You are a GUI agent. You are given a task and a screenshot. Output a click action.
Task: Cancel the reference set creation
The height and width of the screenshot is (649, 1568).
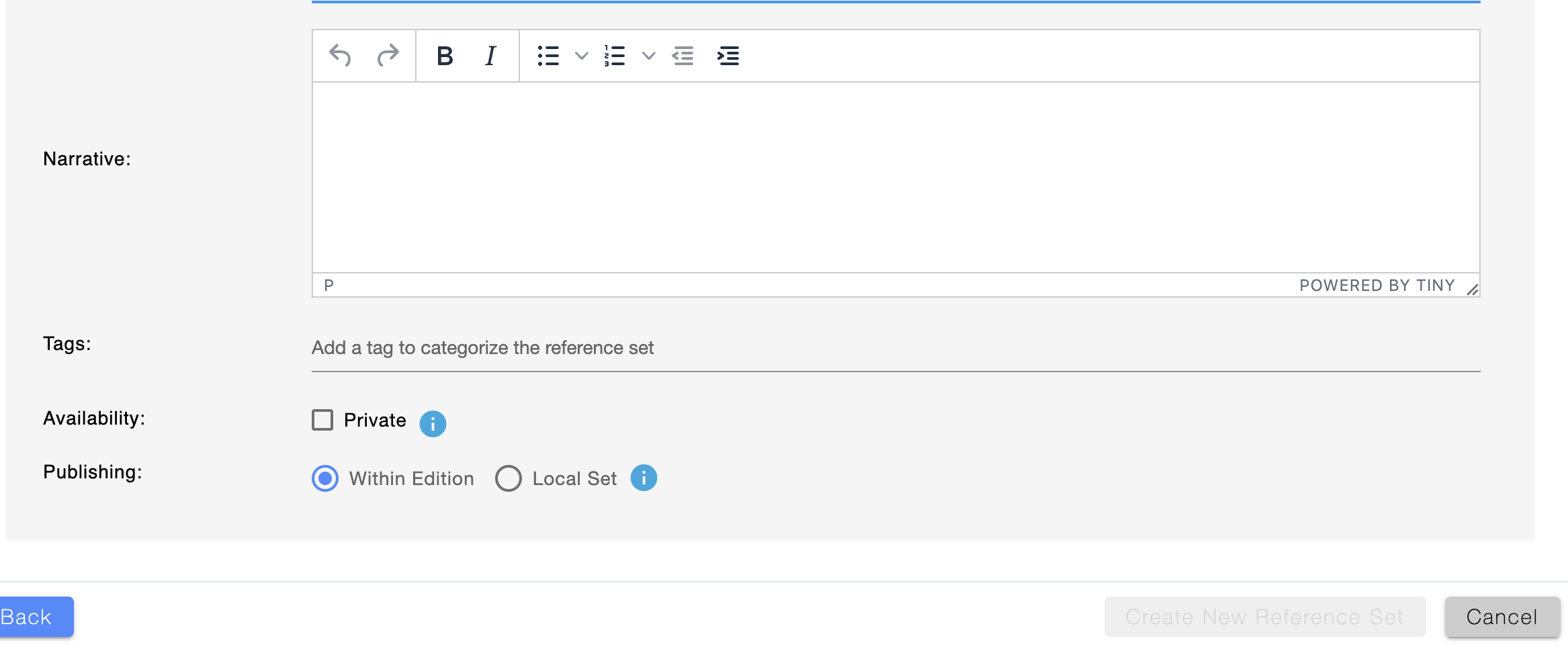1502,617
